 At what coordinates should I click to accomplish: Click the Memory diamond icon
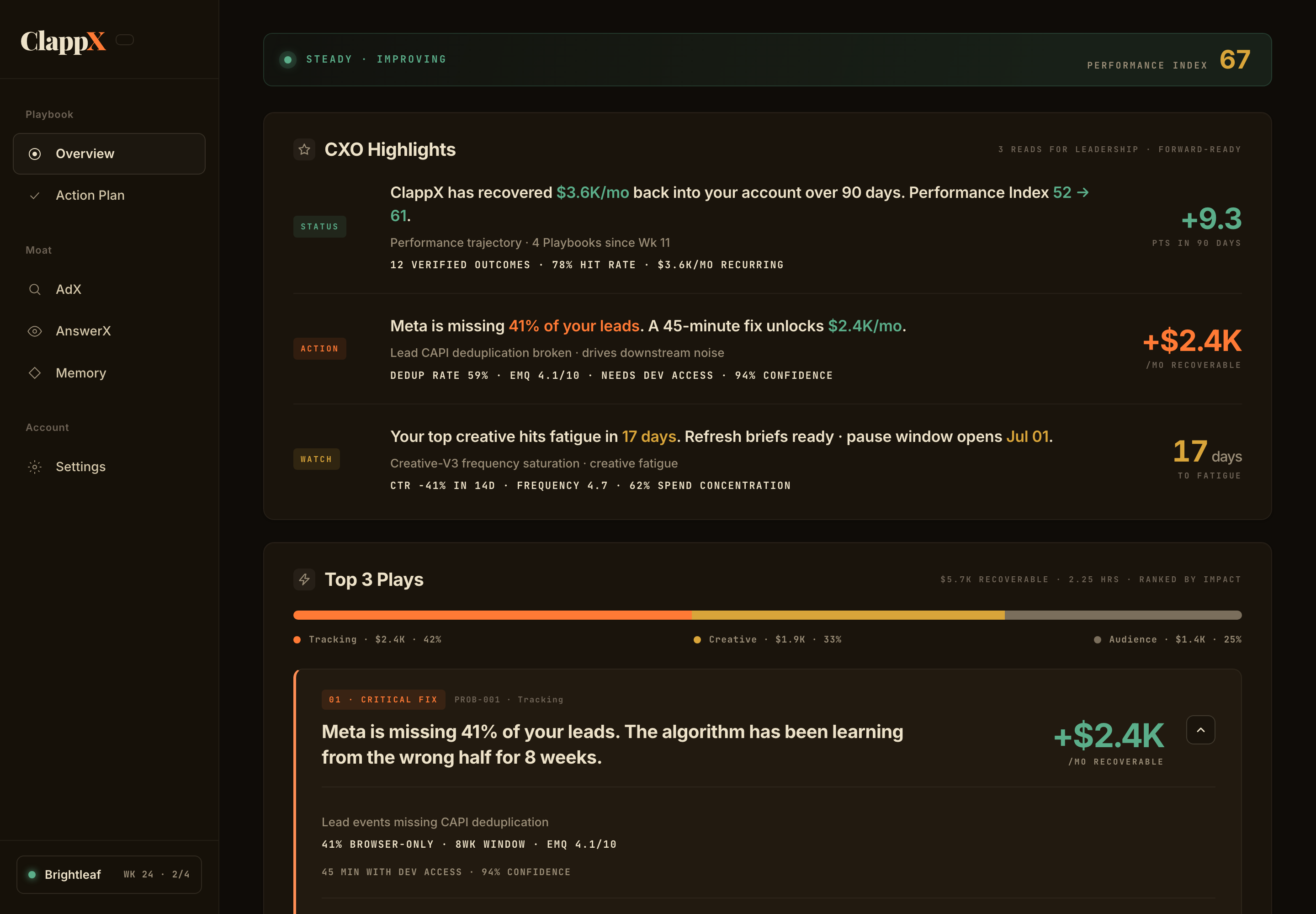[35, 373]
